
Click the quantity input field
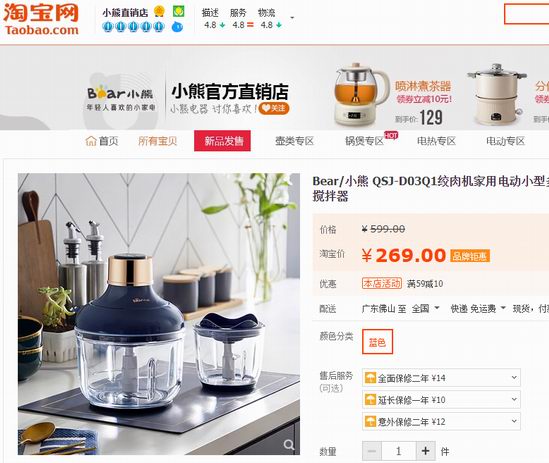click(398, 451)
